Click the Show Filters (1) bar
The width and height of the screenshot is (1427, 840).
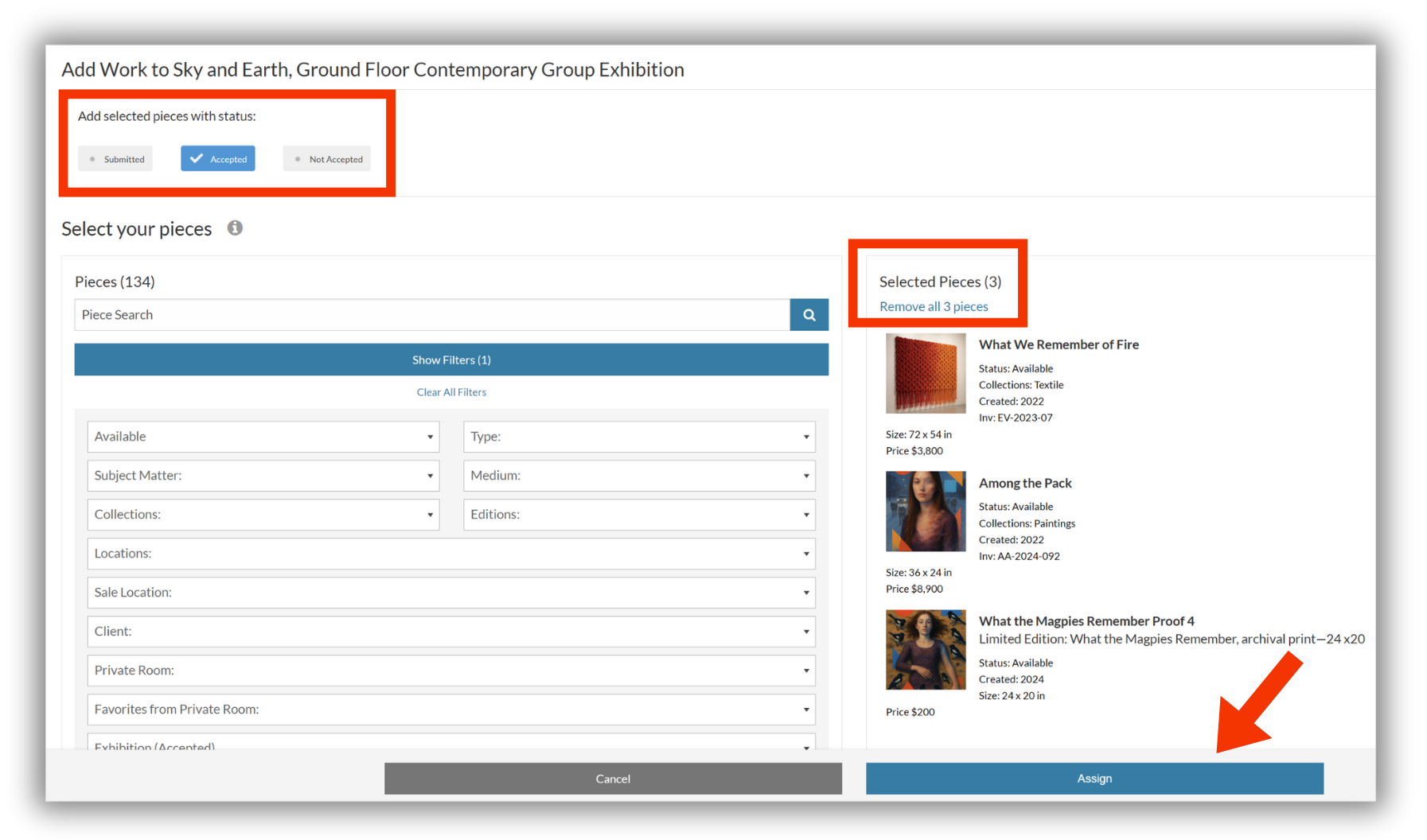click(x=451, y=360)
